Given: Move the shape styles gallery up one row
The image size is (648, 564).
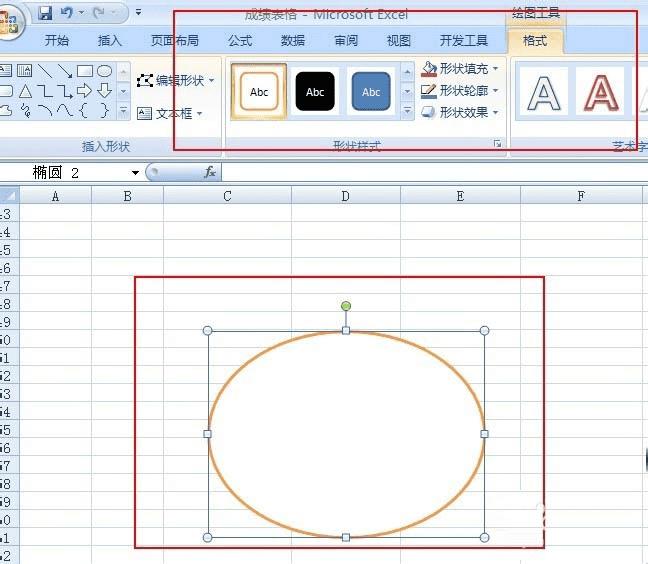Looking at the screenshot, I should (407, 72).
